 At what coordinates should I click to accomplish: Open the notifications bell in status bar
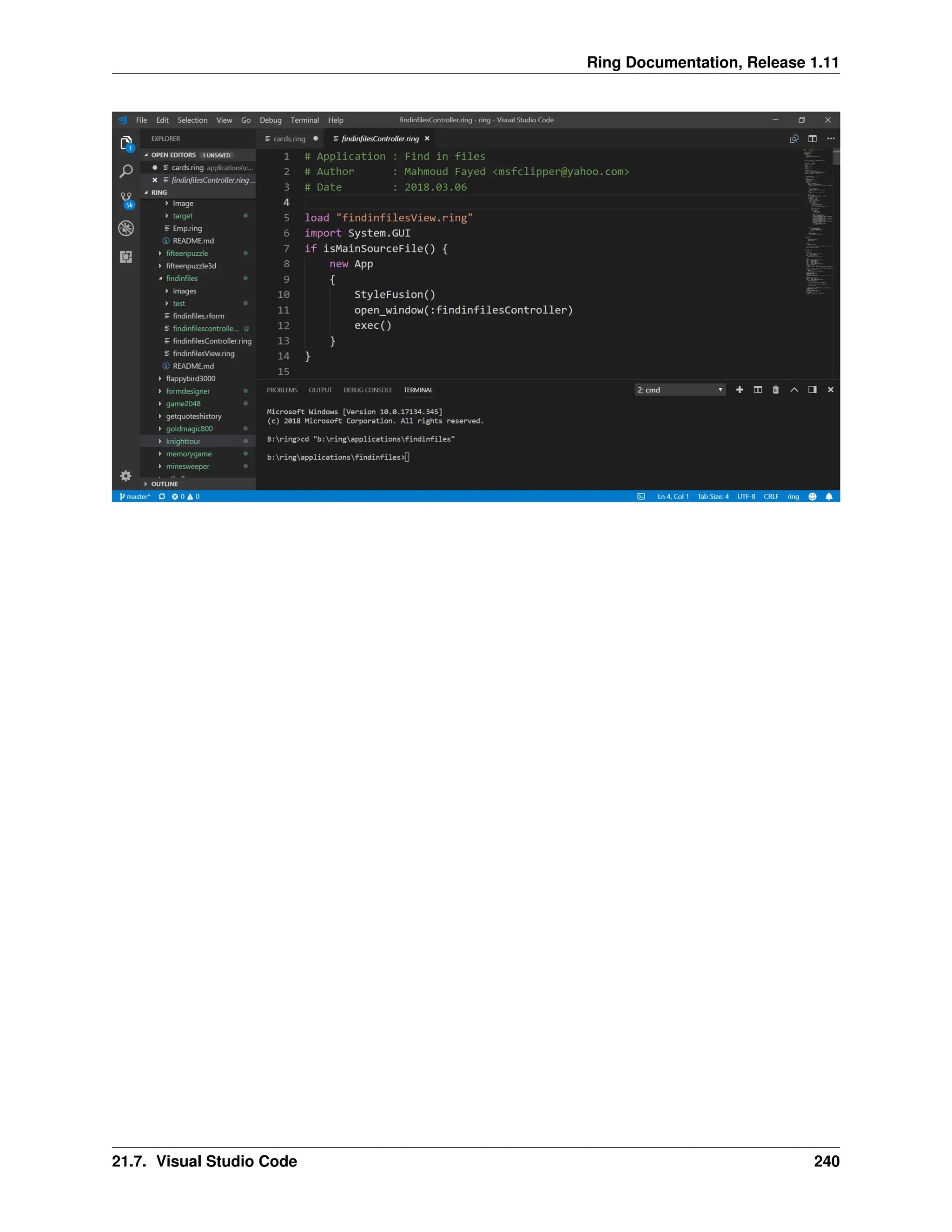point(828,497)
